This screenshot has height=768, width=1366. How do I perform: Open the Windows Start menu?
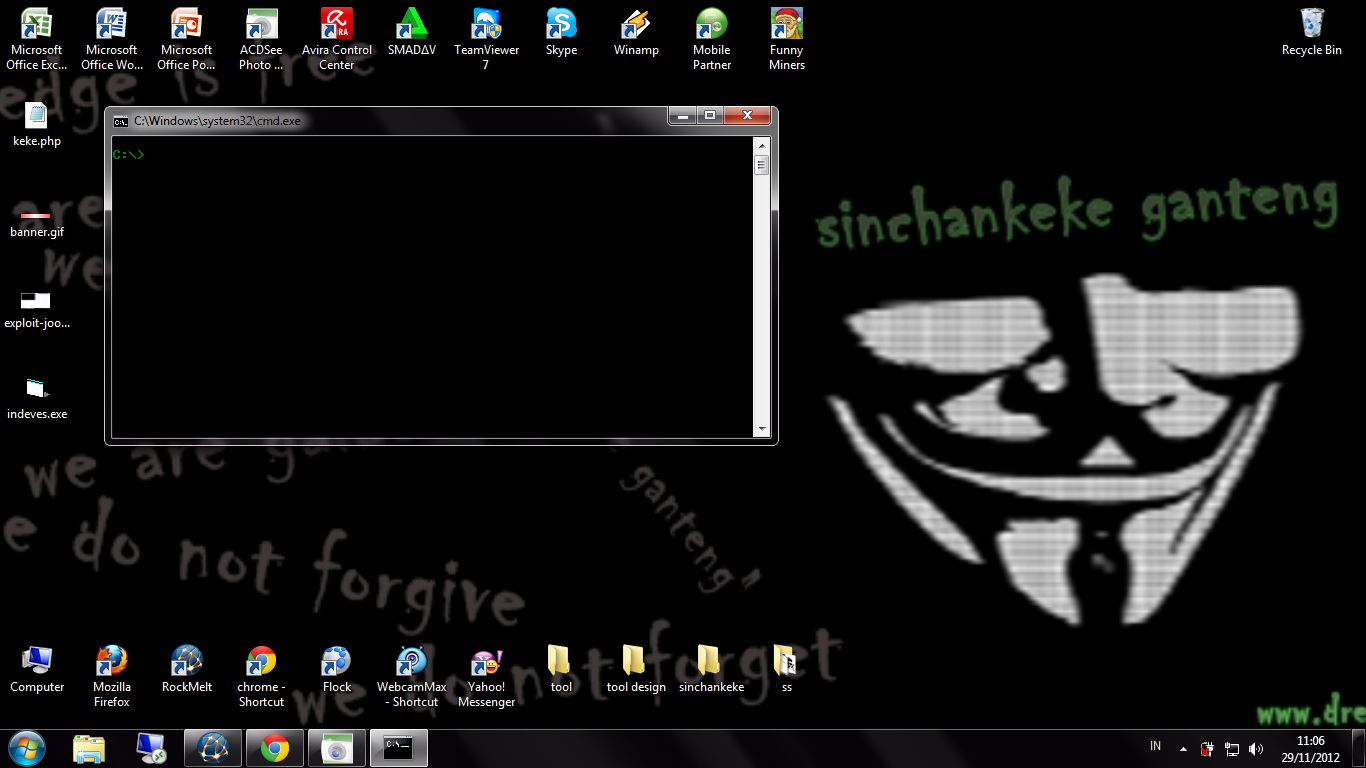(27, 748)
